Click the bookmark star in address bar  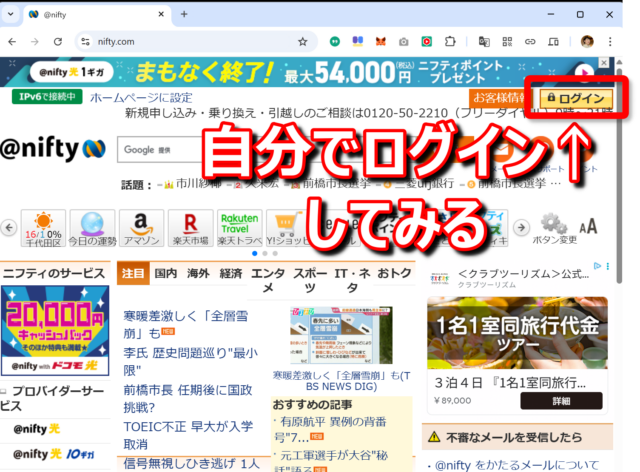pyautogui.click(x=302, y=42)
